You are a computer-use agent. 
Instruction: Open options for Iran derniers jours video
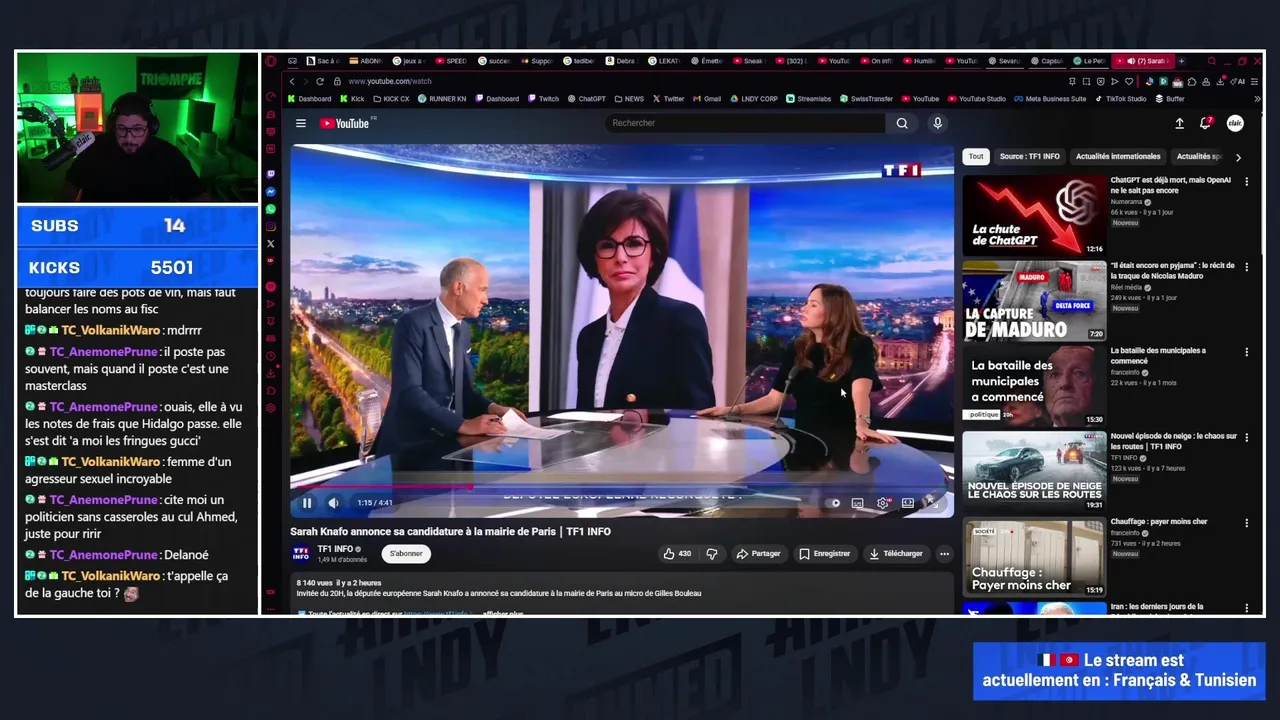click(1246, 607)
